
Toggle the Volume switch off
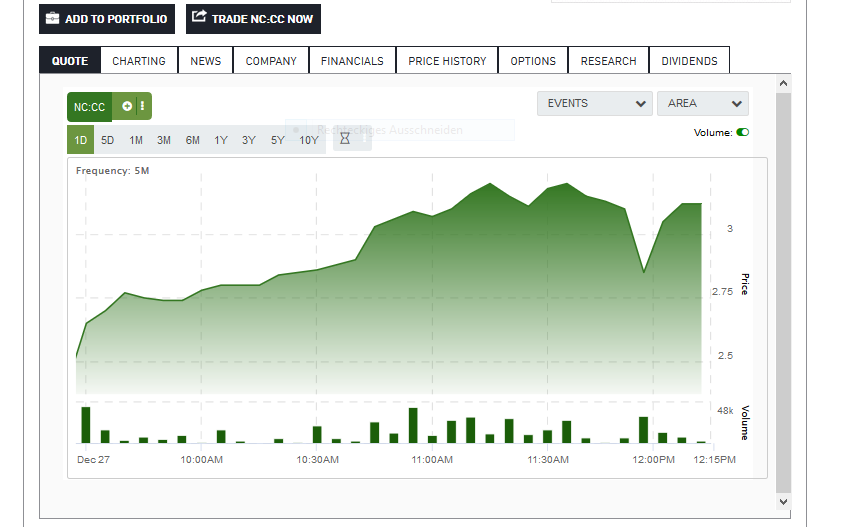(743, 132)
